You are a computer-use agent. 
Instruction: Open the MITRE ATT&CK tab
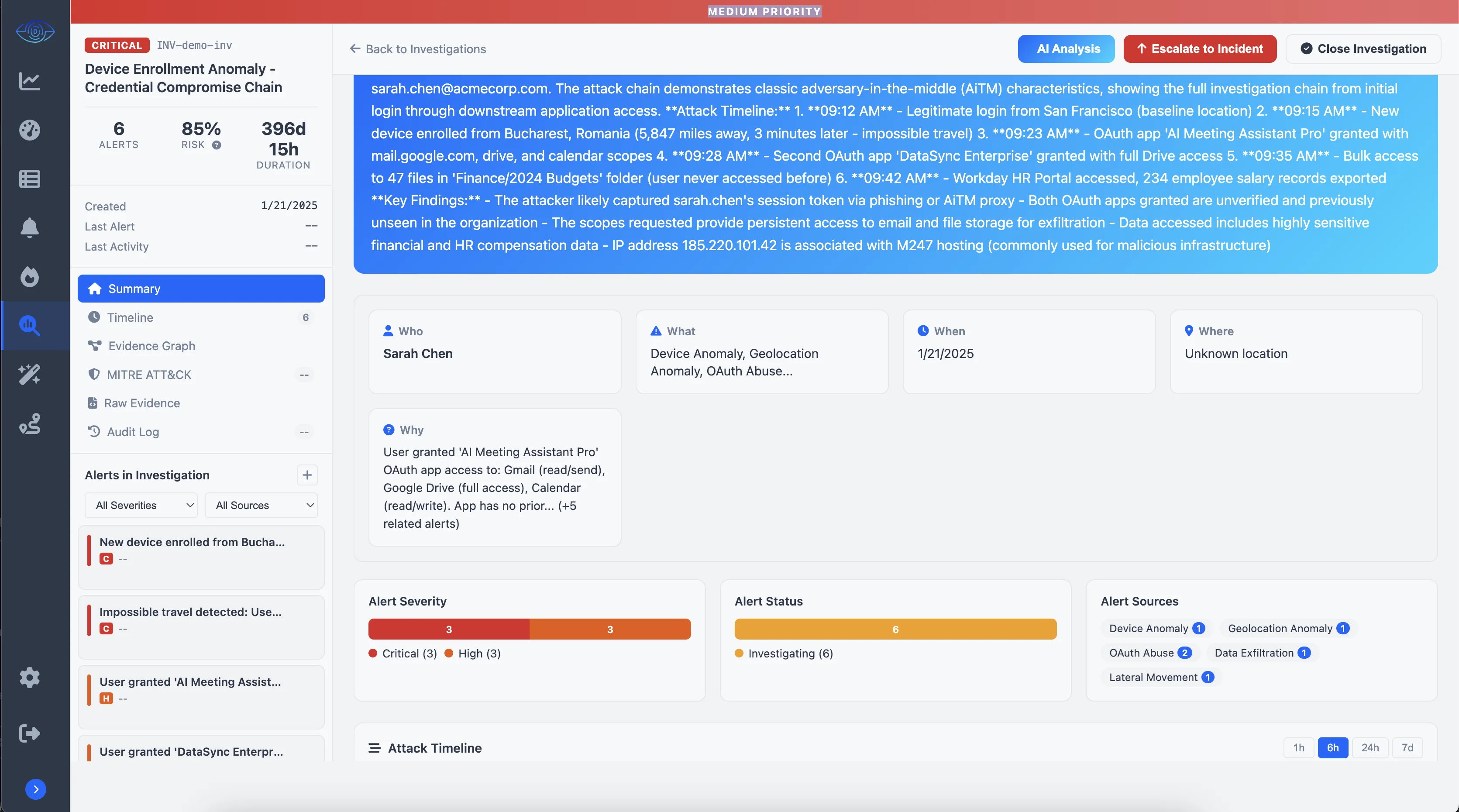click(149, 375)
